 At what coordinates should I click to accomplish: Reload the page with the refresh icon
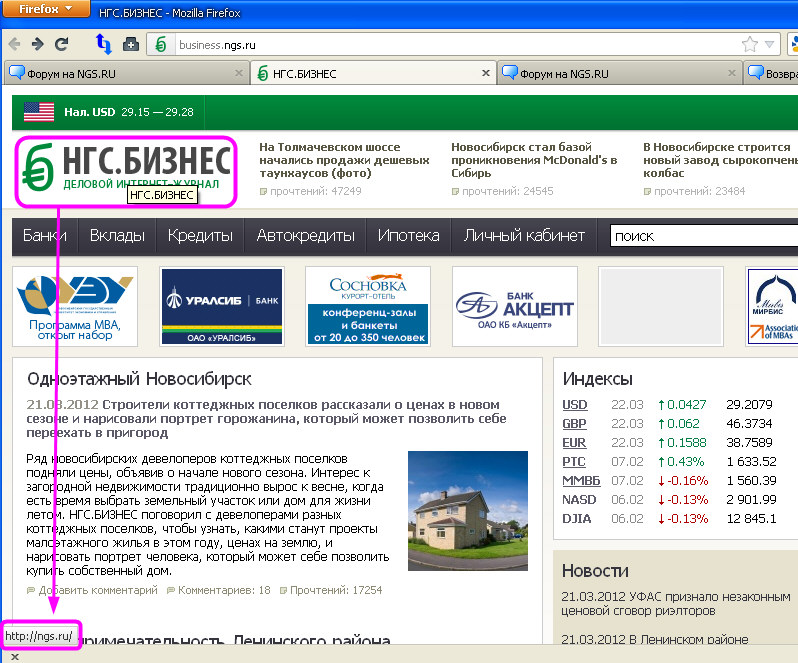pyautogui.click(x=62, y=44)
